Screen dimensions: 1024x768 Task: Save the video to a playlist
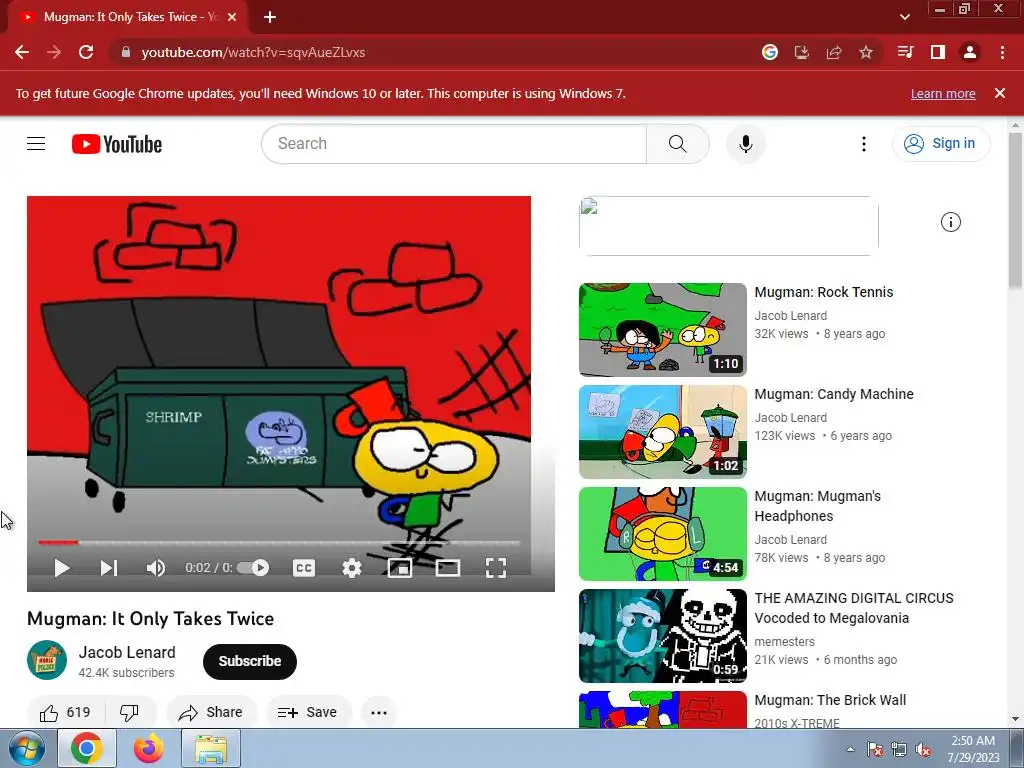[x=308, y=712]
